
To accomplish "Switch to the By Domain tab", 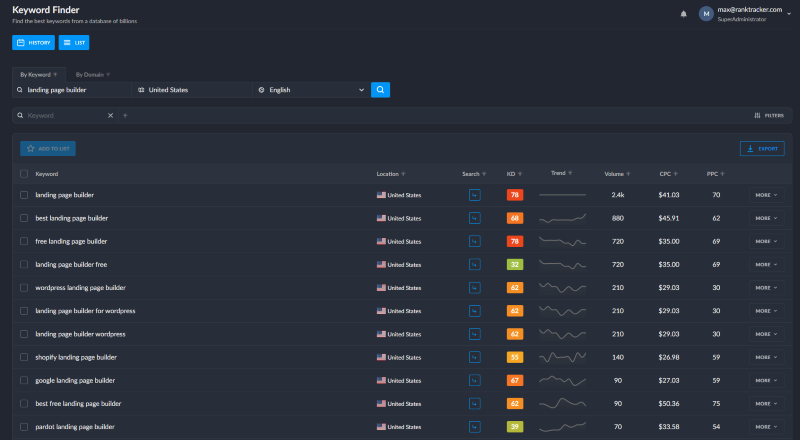I will point(92,75).
